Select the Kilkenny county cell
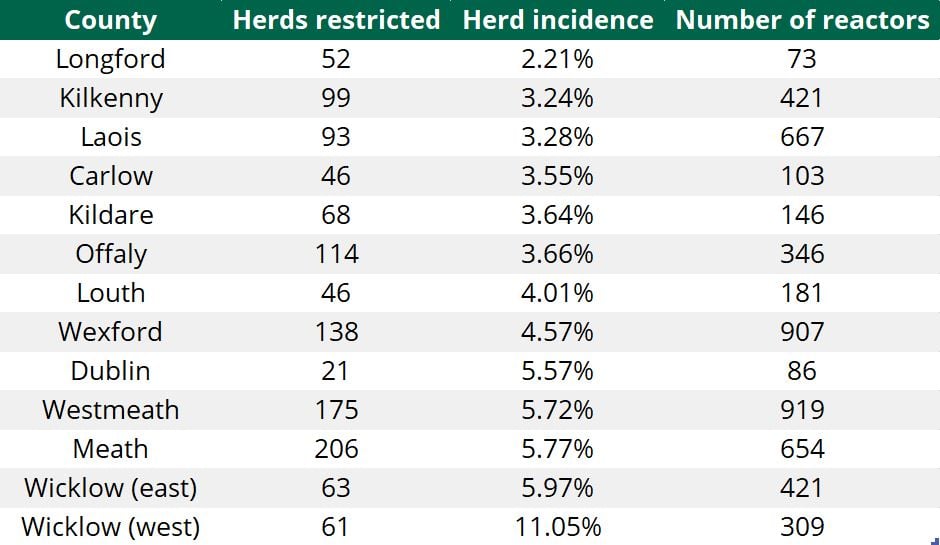Image resolution: width=940 pixels, height=545 pixels. 110,98
